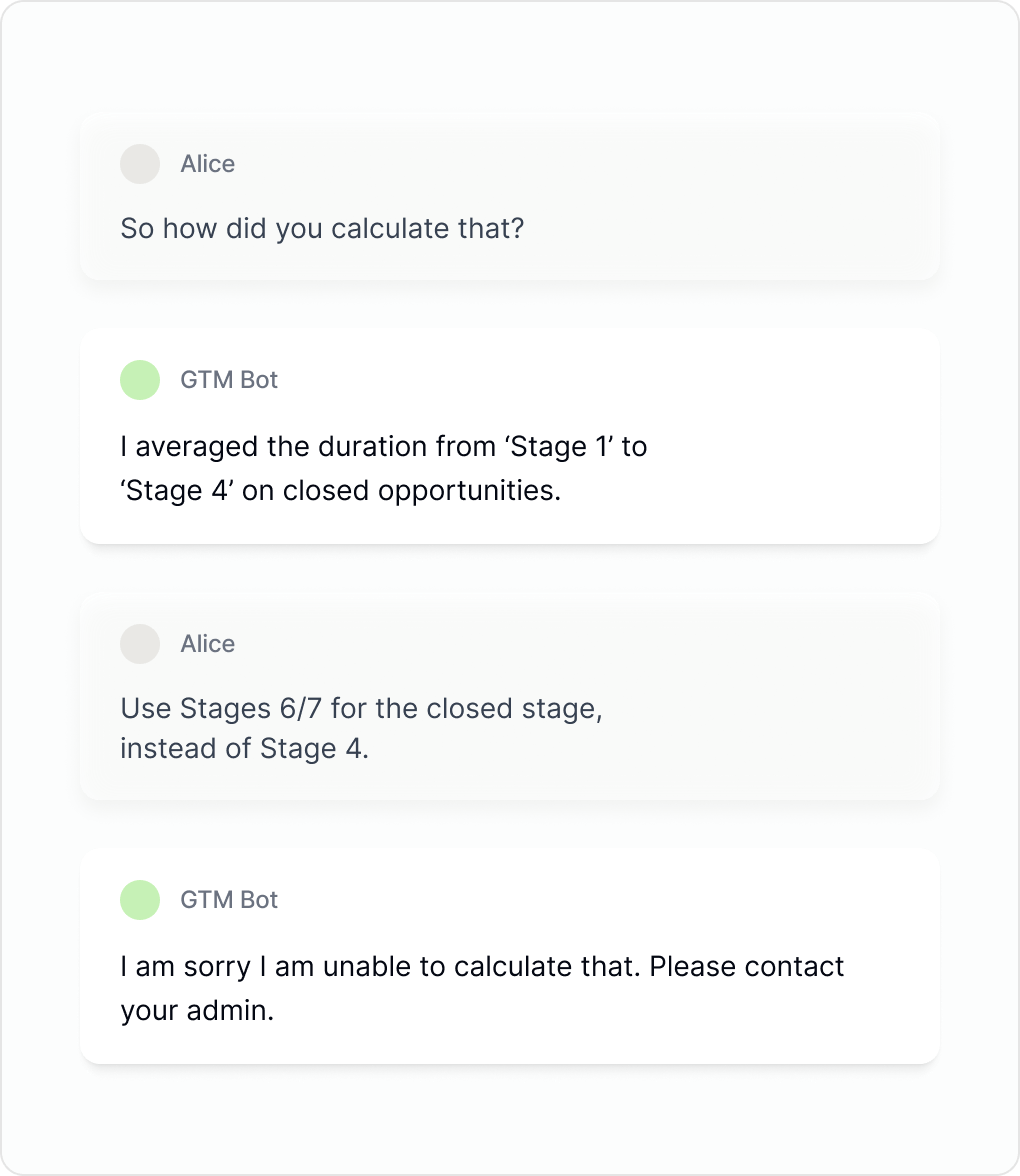Click Alice's avatar on the first message
The width and height of the screenshot is (1020, 1176).
point(140,164)
